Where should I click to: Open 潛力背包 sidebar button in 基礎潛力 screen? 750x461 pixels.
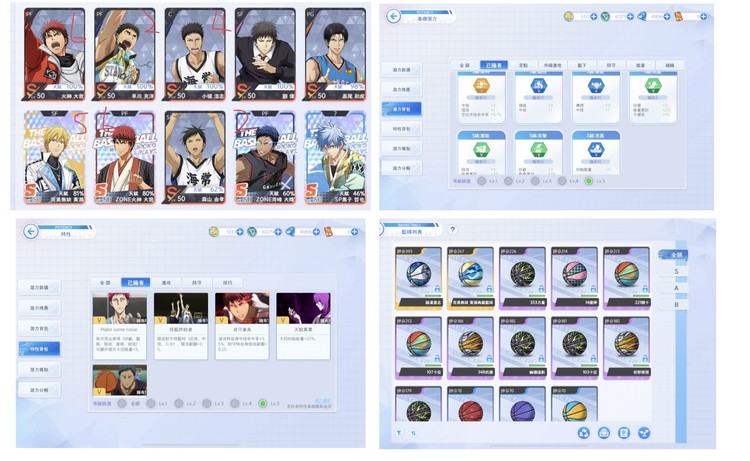[402, 109]
